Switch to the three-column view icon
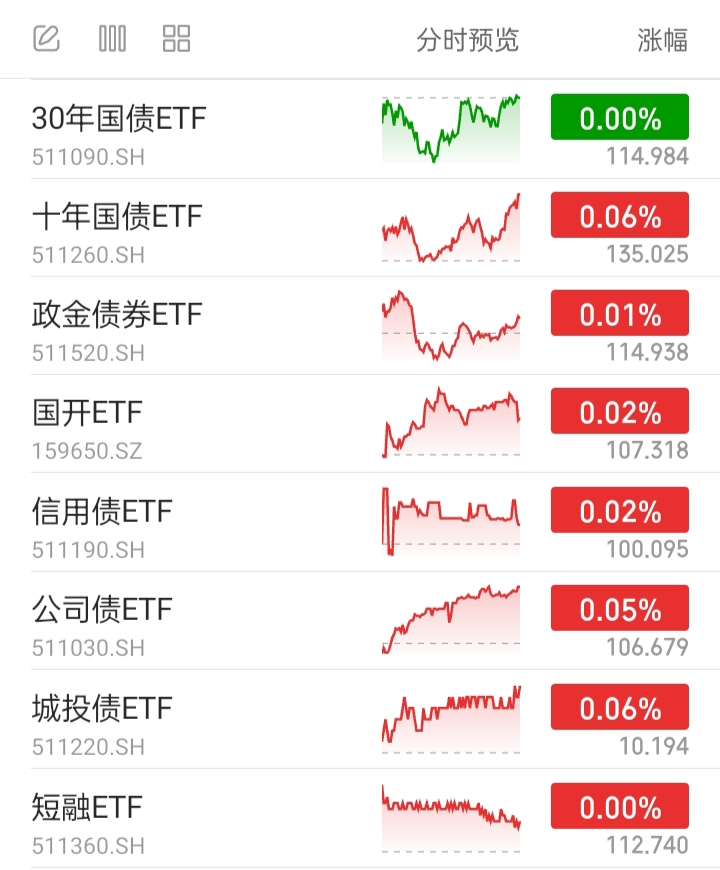Viewport: 720px width, 870px height. coord(112,39)
